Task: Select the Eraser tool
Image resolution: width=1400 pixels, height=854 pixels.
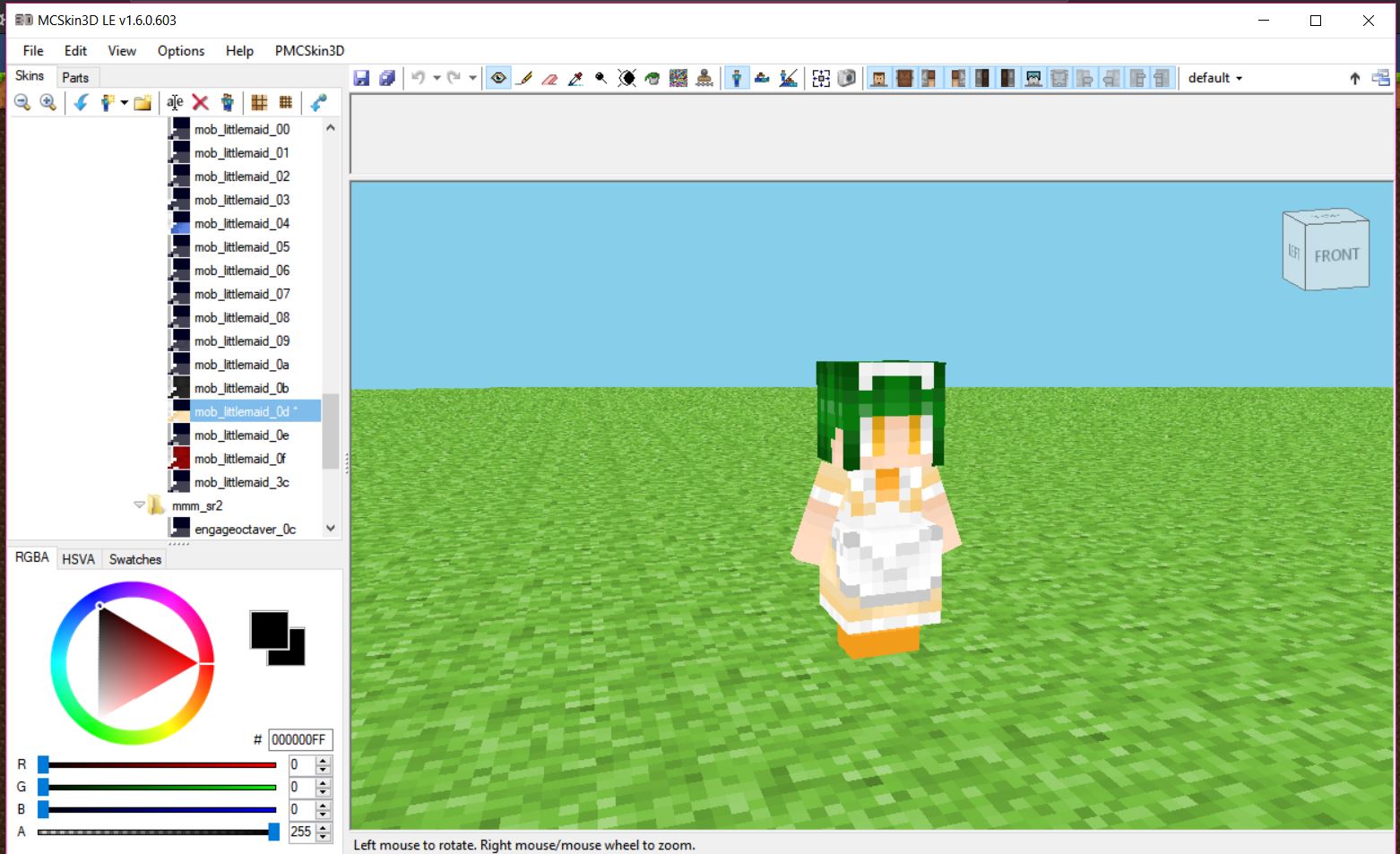Action: (549, 77)
